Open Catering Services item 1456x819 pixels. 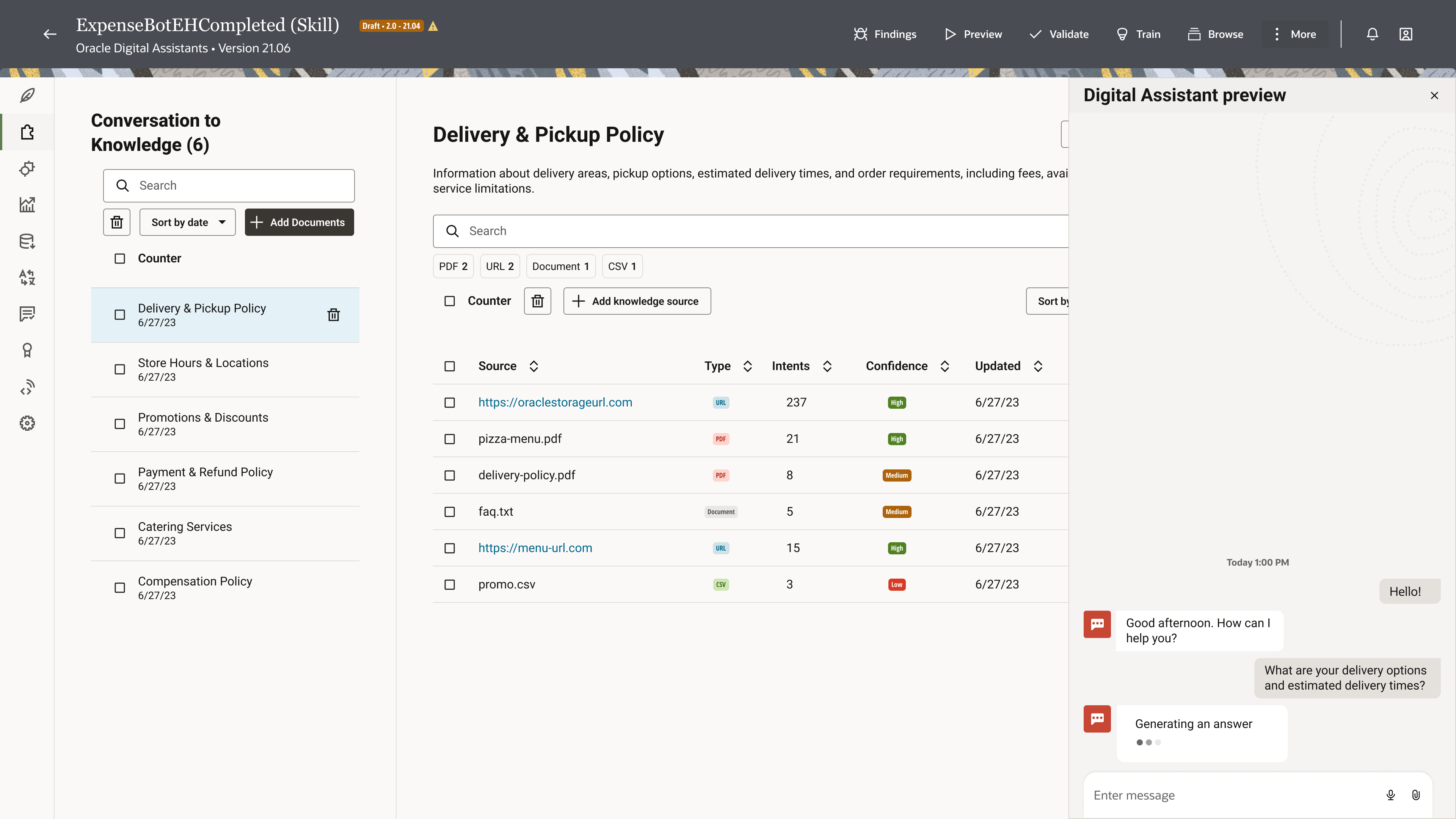(225, 533)
